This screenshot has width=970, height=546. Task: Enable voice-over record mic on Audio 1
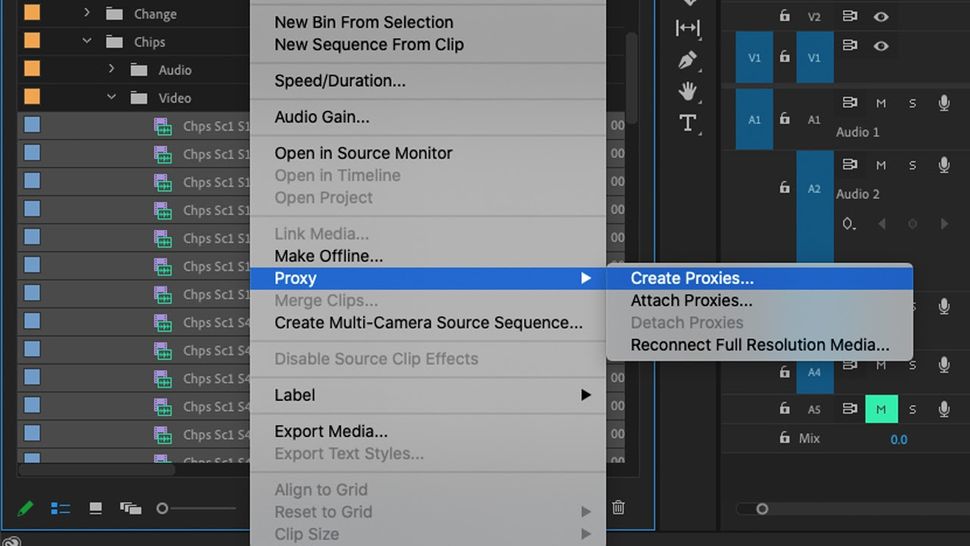point(944,103)
